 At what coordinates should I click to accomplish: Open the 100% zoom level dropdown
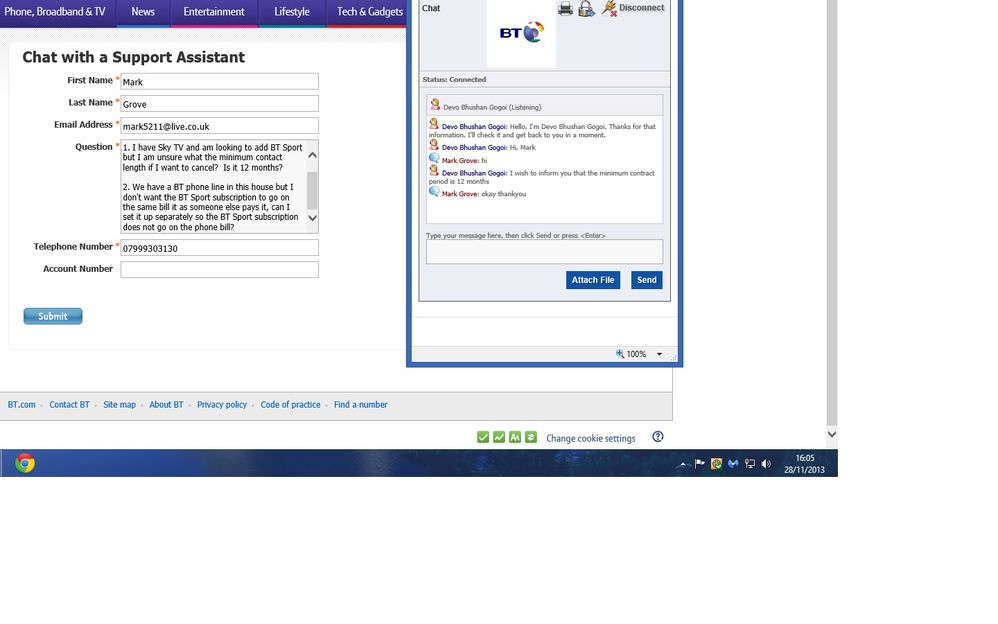click(x=659, y=354)
